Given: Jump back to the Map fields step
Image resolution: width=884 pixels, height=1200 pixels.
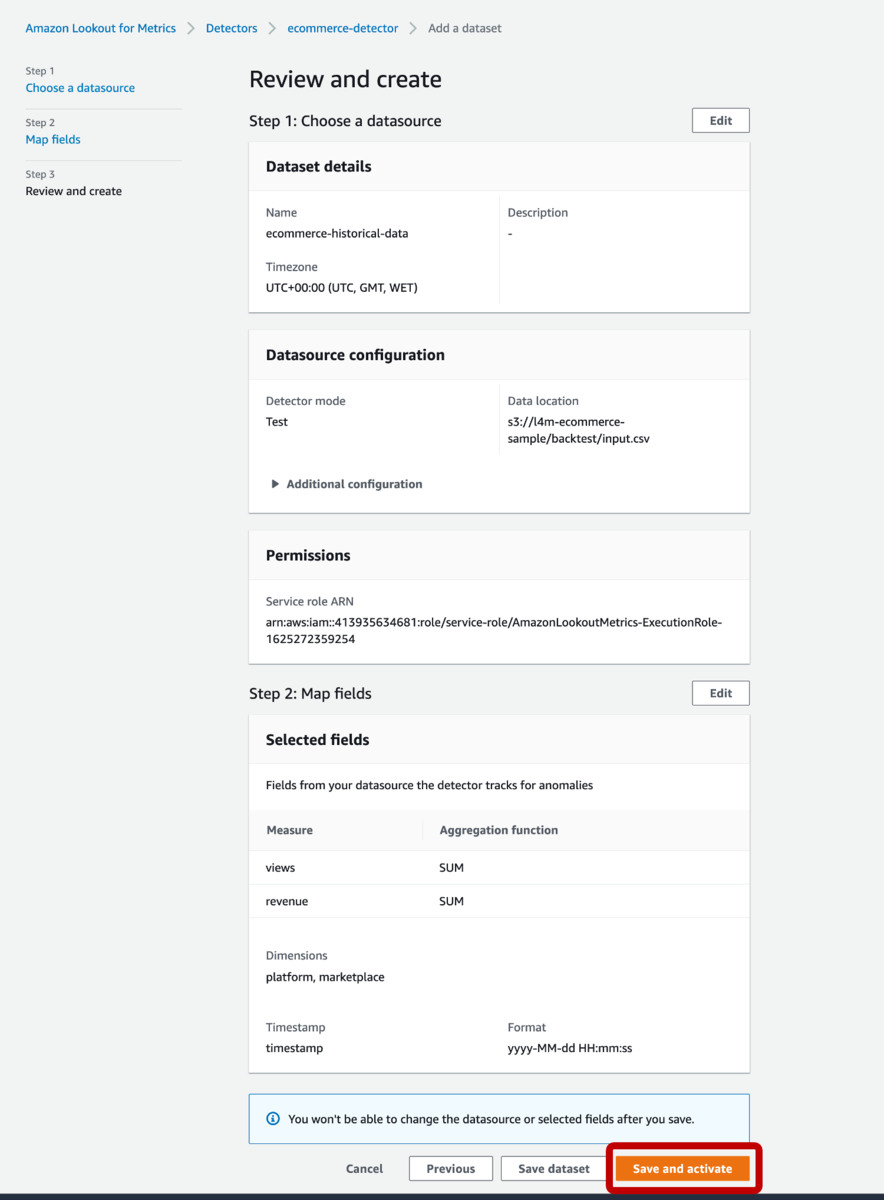Looking at the screenshot, I should (x=53, y=139).
